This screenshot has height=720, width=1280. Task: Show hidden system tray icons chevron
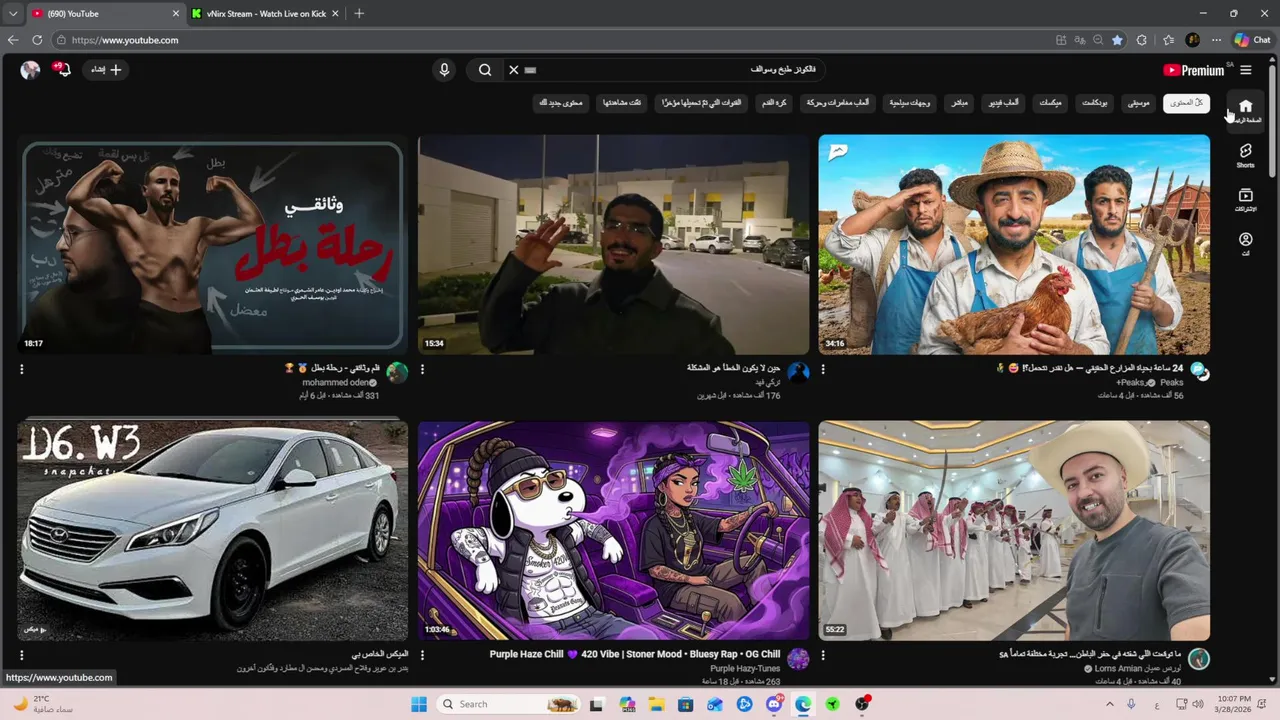1109,704
